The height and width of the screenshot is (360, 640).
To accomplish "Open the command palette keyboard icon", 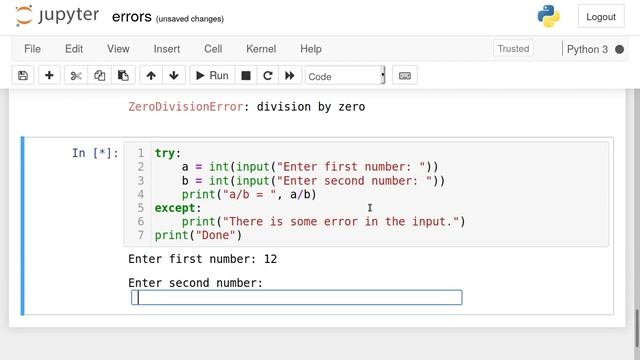I will 404,76.
